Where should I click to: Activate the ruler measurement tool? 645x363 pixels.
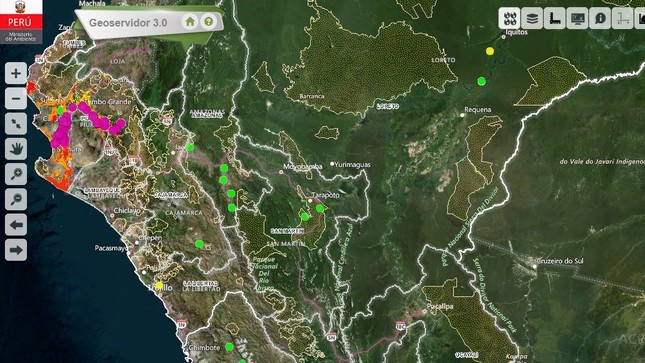[x=555, y=18]
